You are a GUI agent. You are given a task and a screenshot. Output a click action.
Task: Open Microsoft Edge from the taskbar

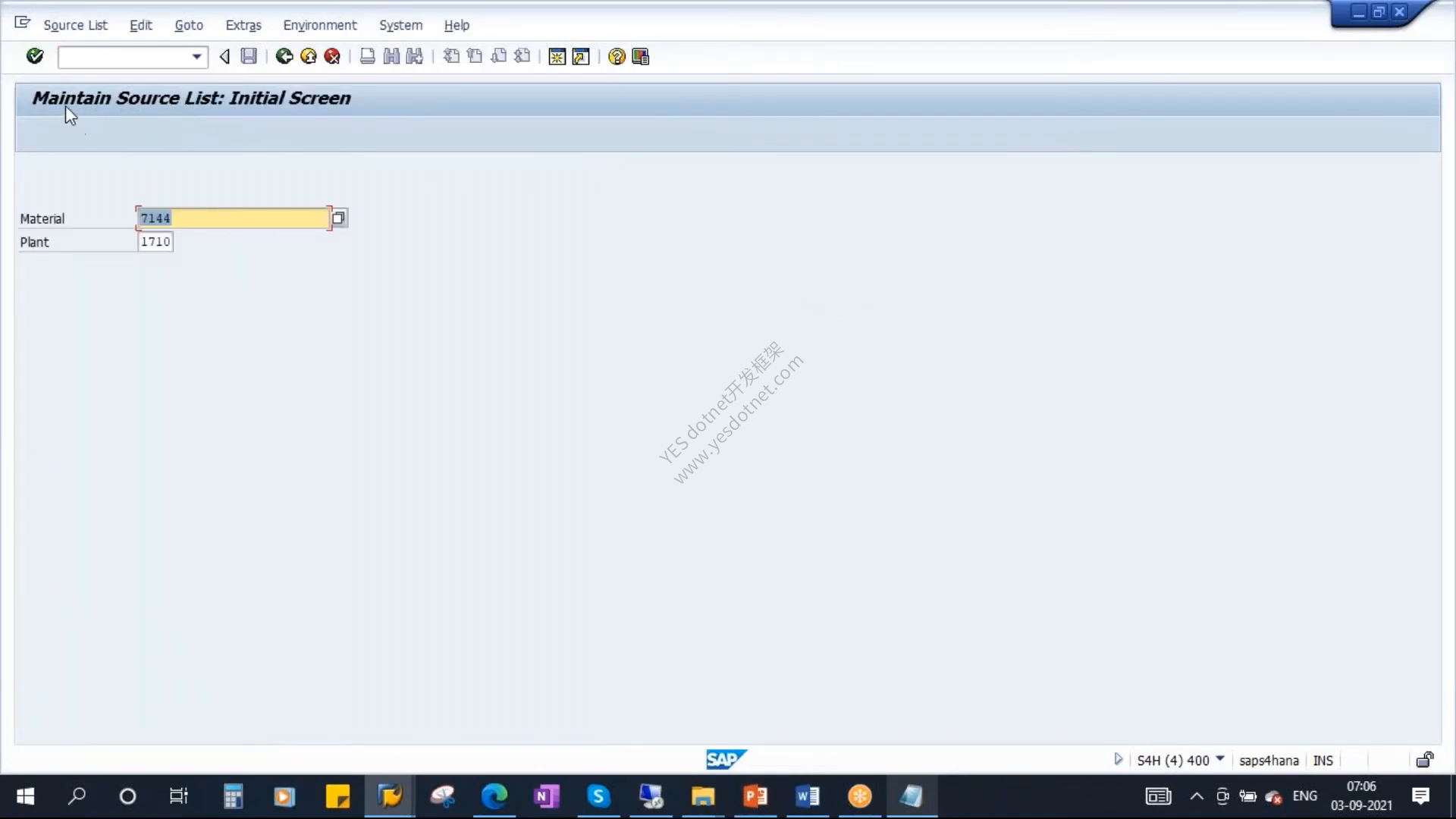coord(494,796)
